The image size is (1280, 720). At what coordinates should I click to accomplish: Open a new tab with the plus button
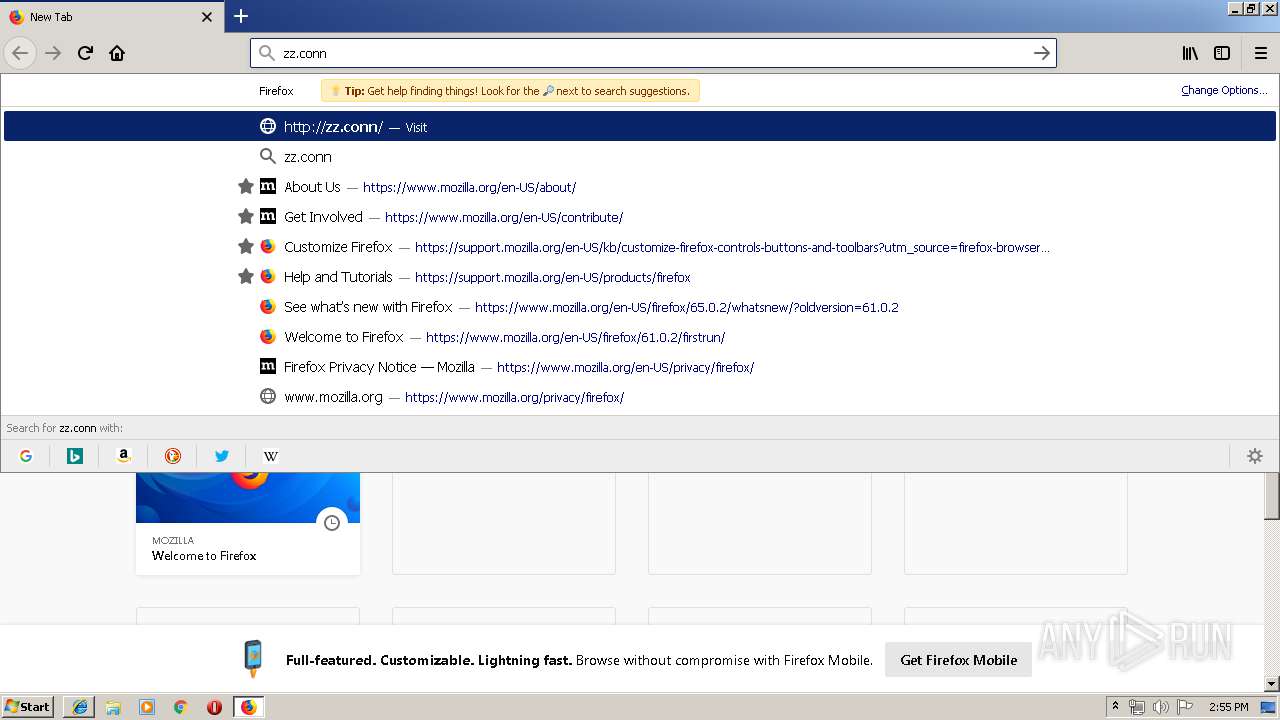(x=241, y=16)
